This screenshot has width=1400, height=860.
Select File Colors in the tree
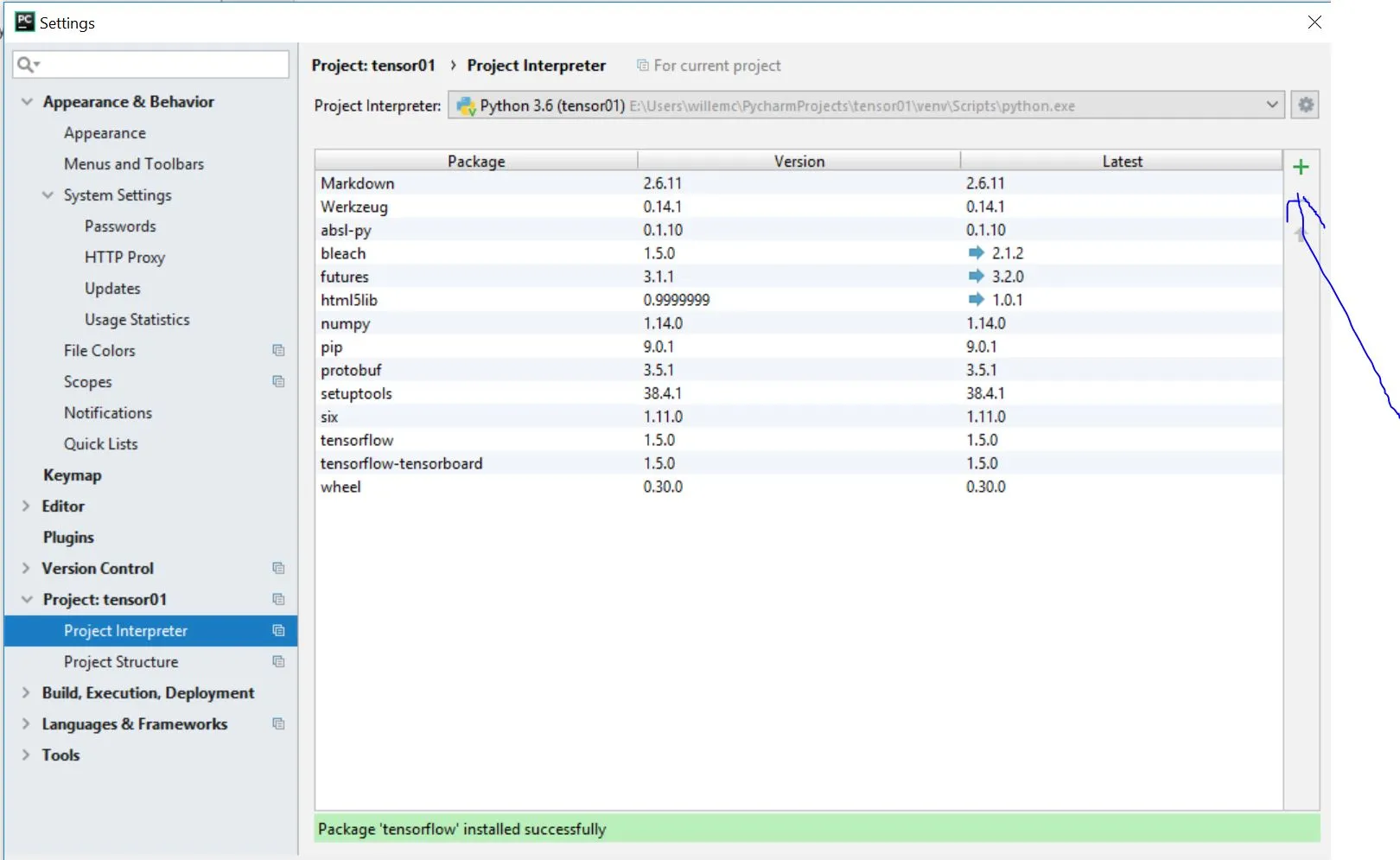click(x=99, y=351)
